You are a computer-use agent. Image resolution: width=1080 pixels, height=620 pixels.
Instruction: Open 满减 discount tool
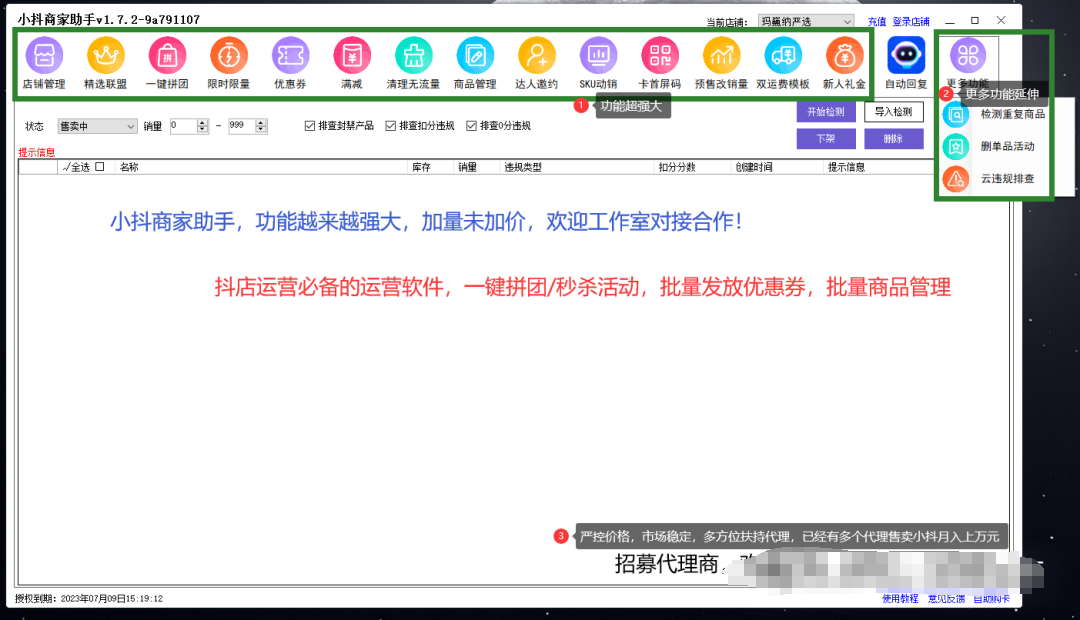click(352, 56)
